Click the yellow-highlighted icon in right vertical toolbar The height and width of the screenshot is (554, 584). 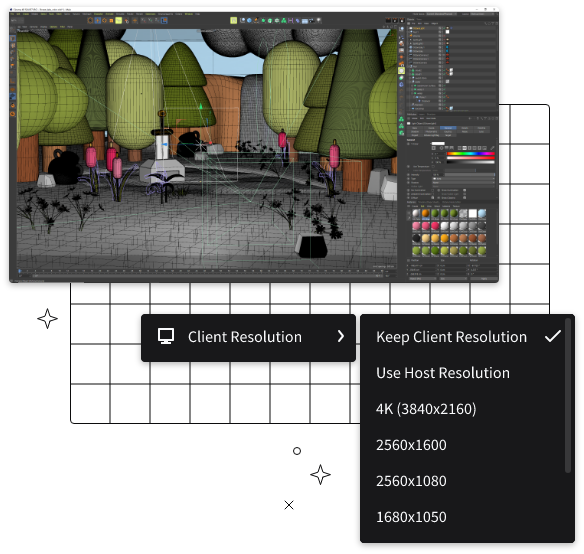(402, 70)
